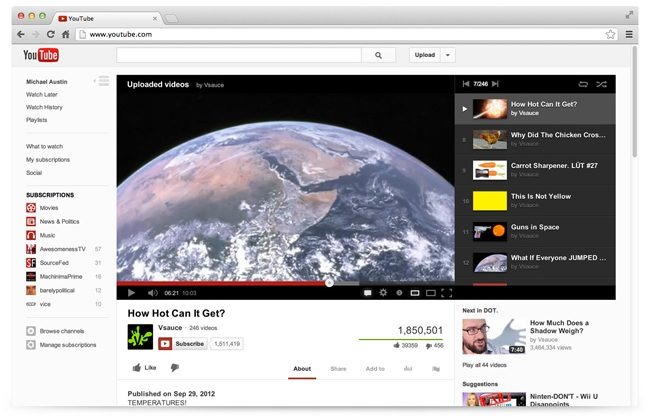
Task: Expand the dropdown arrow beside Upload
Action: click(x=448, y=55)
